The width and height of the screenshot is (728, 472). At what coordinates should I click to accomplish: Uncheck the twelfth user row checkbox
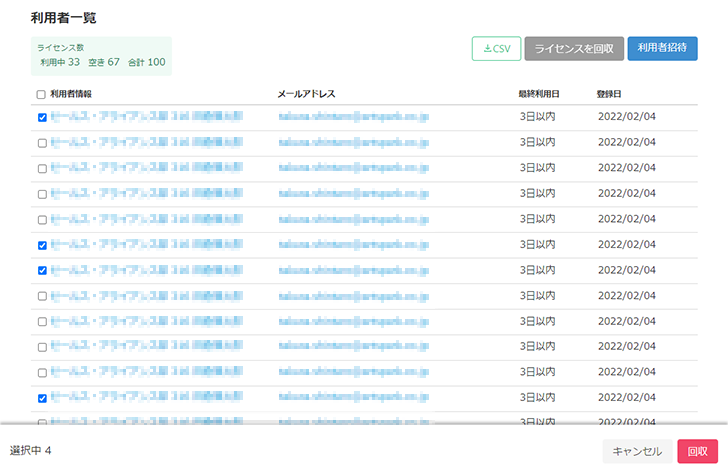point(41,398)
